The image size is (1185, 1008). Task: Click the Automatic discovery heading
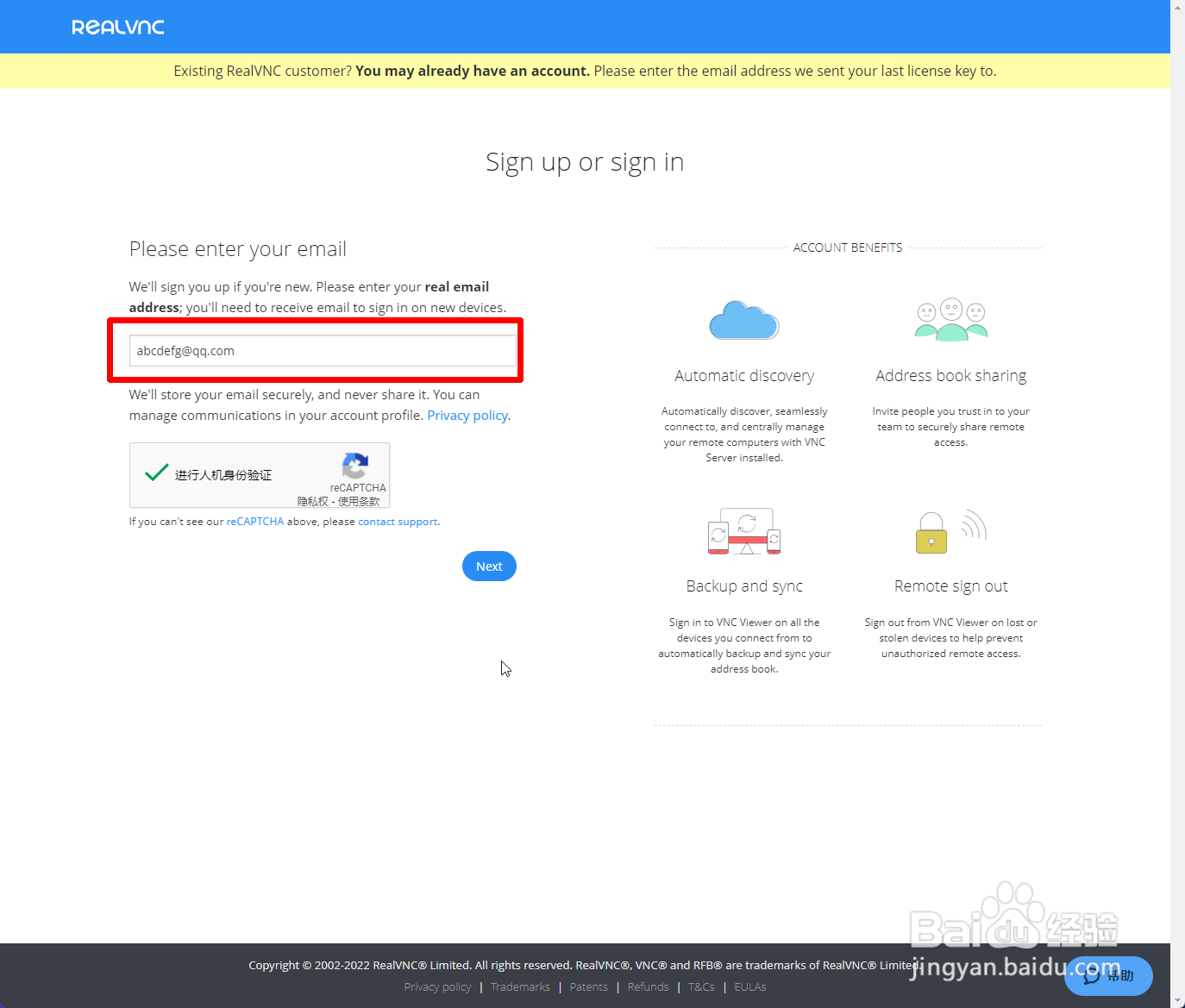(x=744, y=376)
